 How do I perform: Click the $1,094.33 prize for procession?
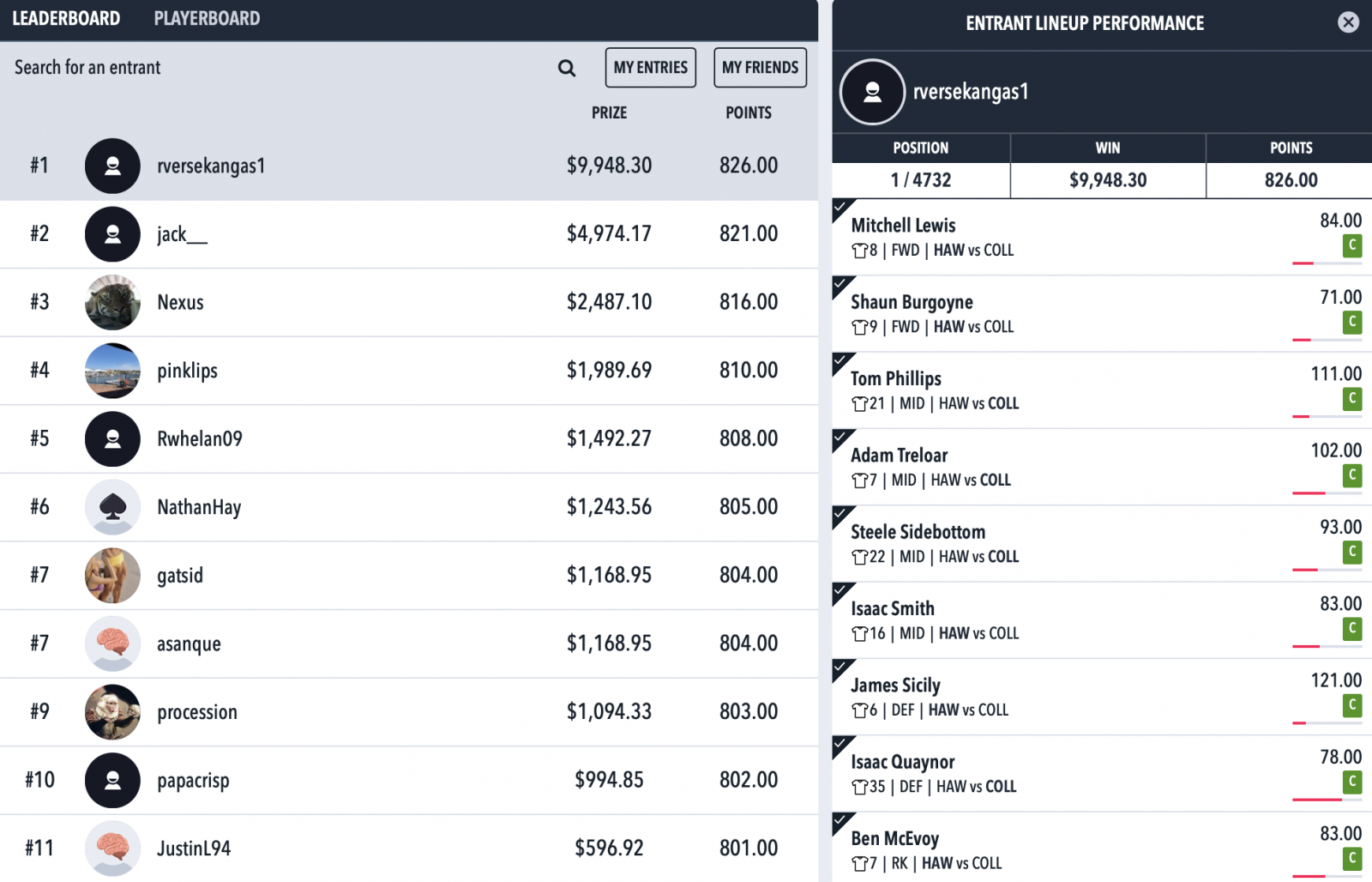[609, 712]
